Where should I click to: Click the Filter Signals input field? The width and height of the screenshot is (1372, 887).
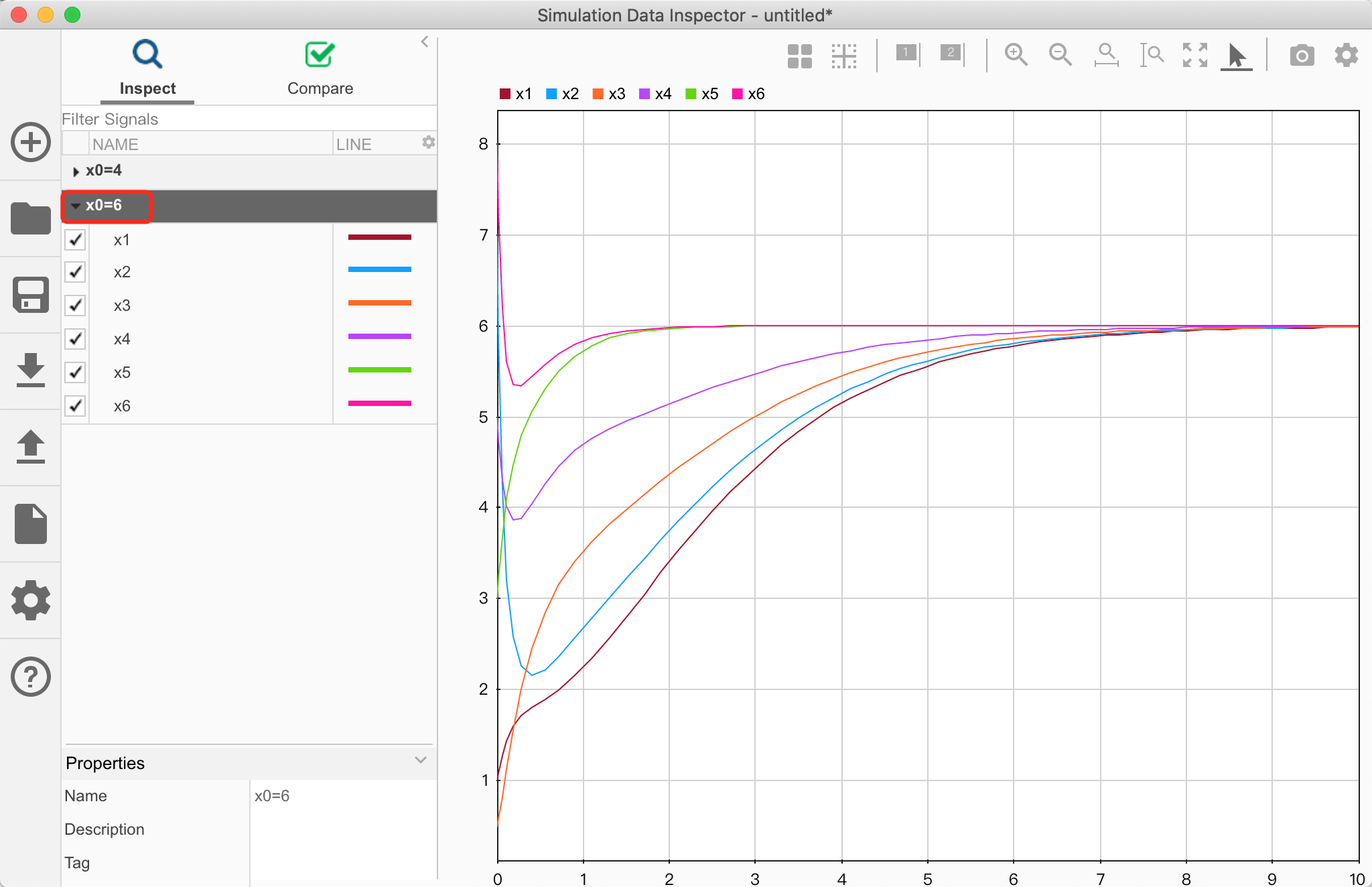click(248, 119)
